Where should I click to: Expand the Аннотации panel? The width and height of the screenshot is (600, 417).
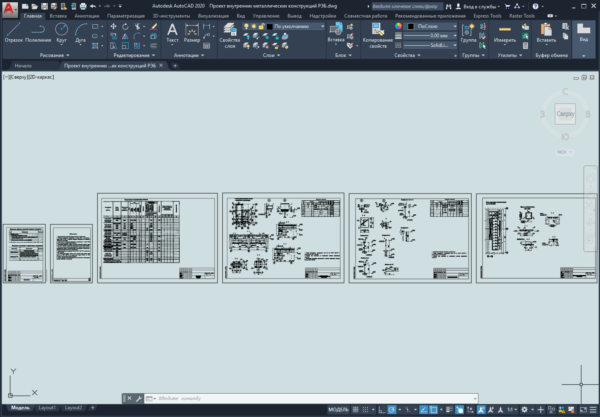(x=189, y=55)
